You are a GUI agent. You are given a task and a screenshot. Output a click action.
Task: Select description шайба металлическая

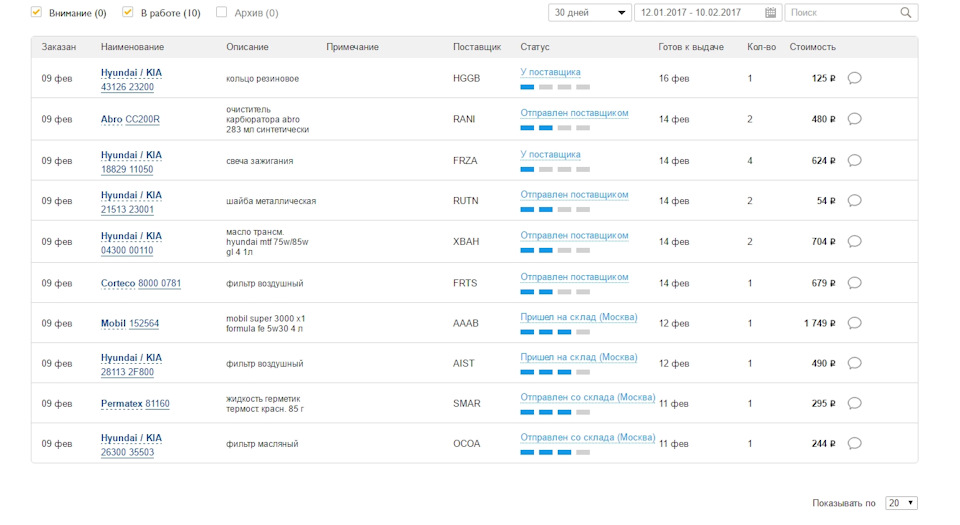pos(271,201)
